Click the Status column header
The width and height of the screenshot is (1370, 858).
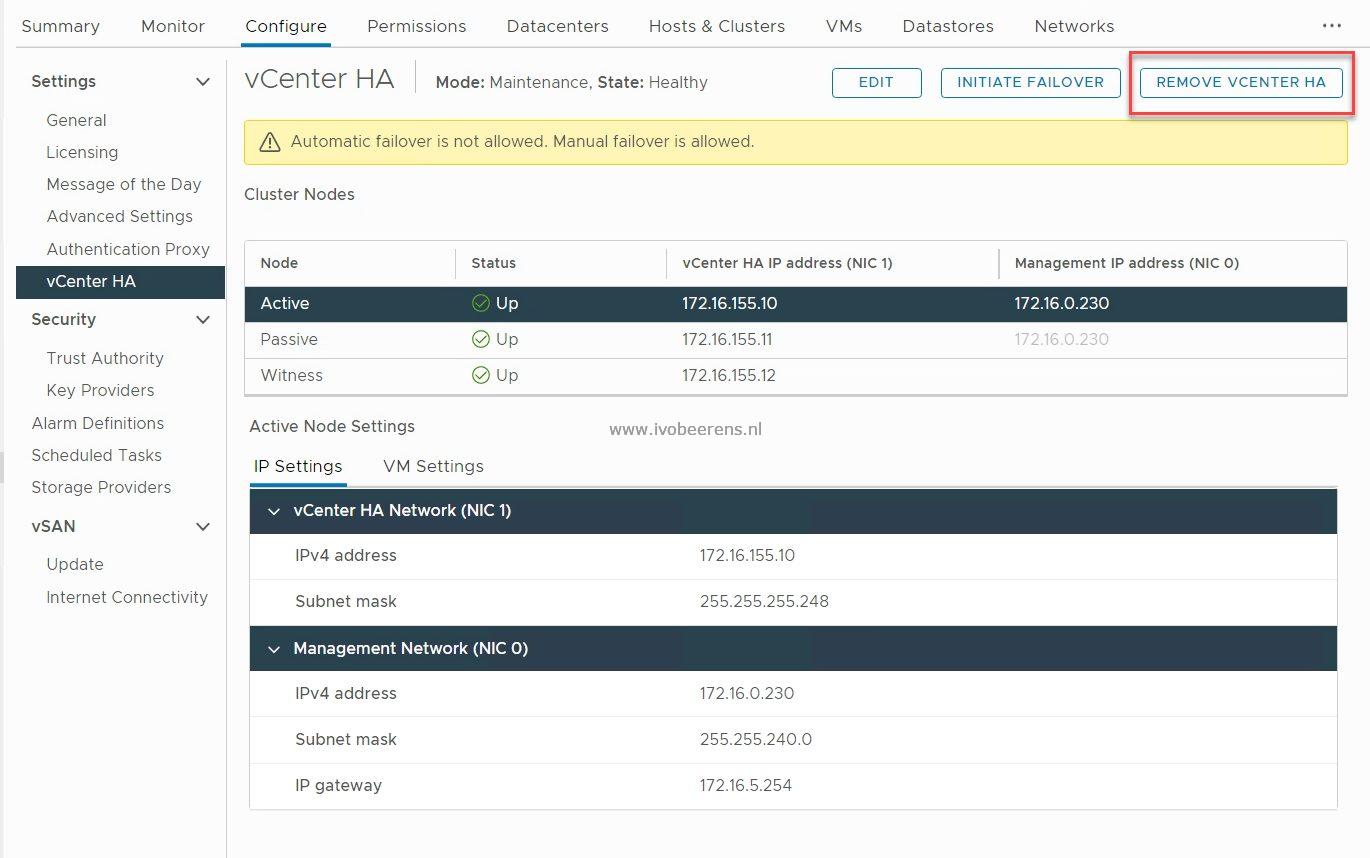click(494, 263)
